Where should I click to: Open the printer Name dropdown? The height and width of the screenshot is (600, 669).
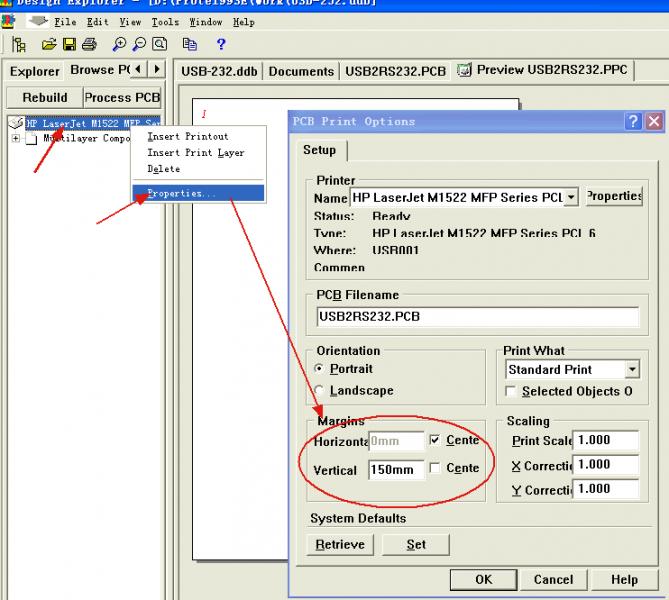[x=570, y=198]
